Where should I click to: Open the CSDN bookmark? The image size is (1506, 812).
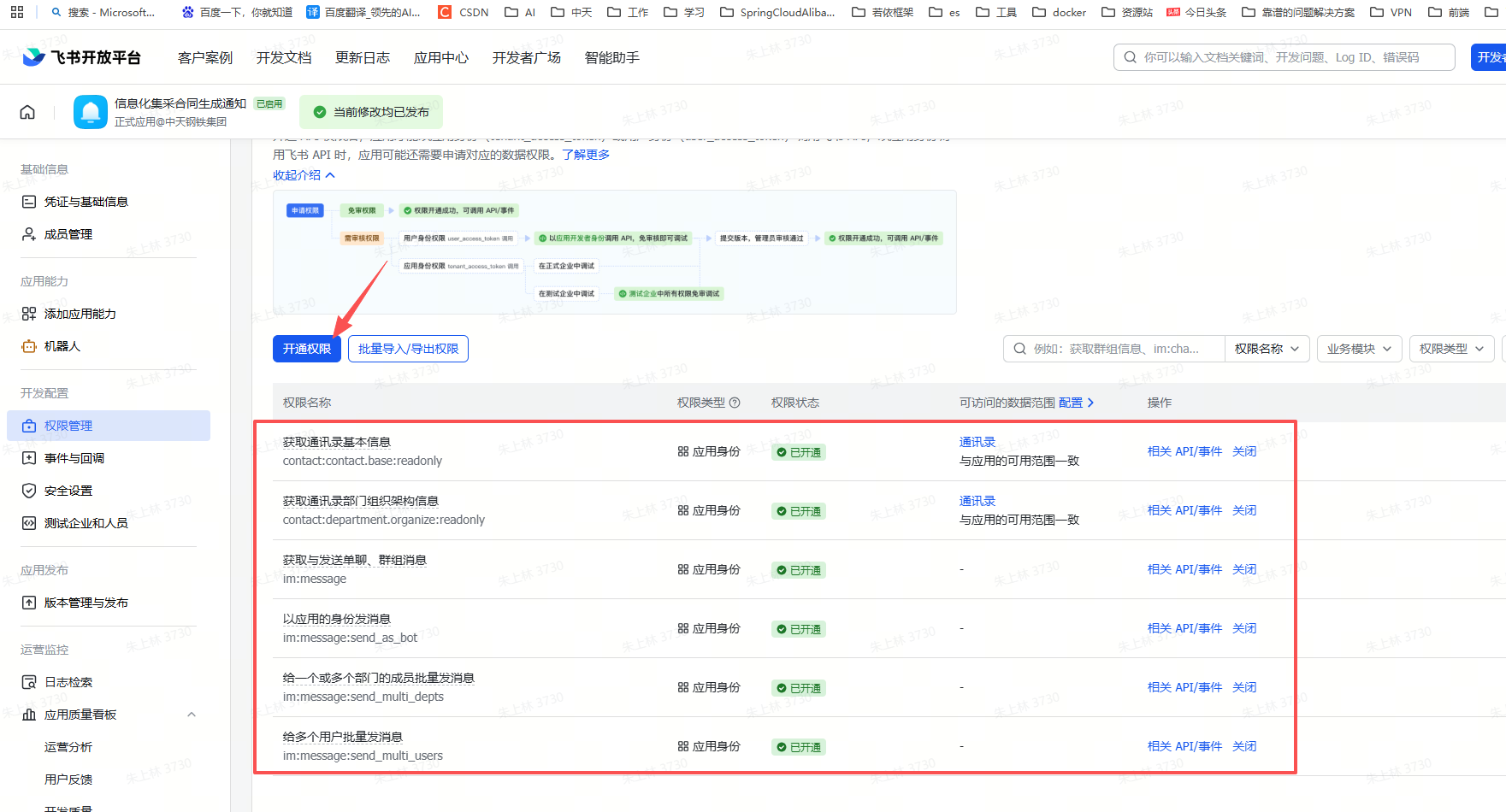[x=464, y=12]
